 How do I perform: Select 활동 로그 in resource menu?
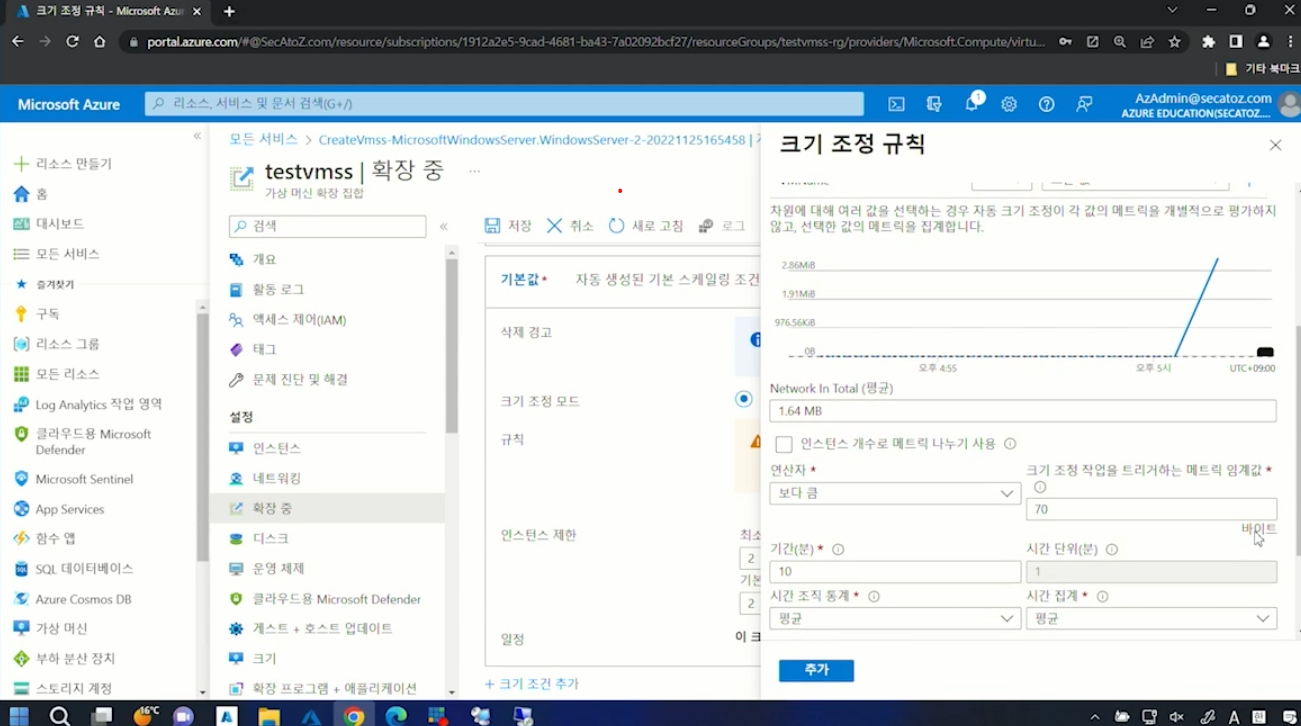278,289
